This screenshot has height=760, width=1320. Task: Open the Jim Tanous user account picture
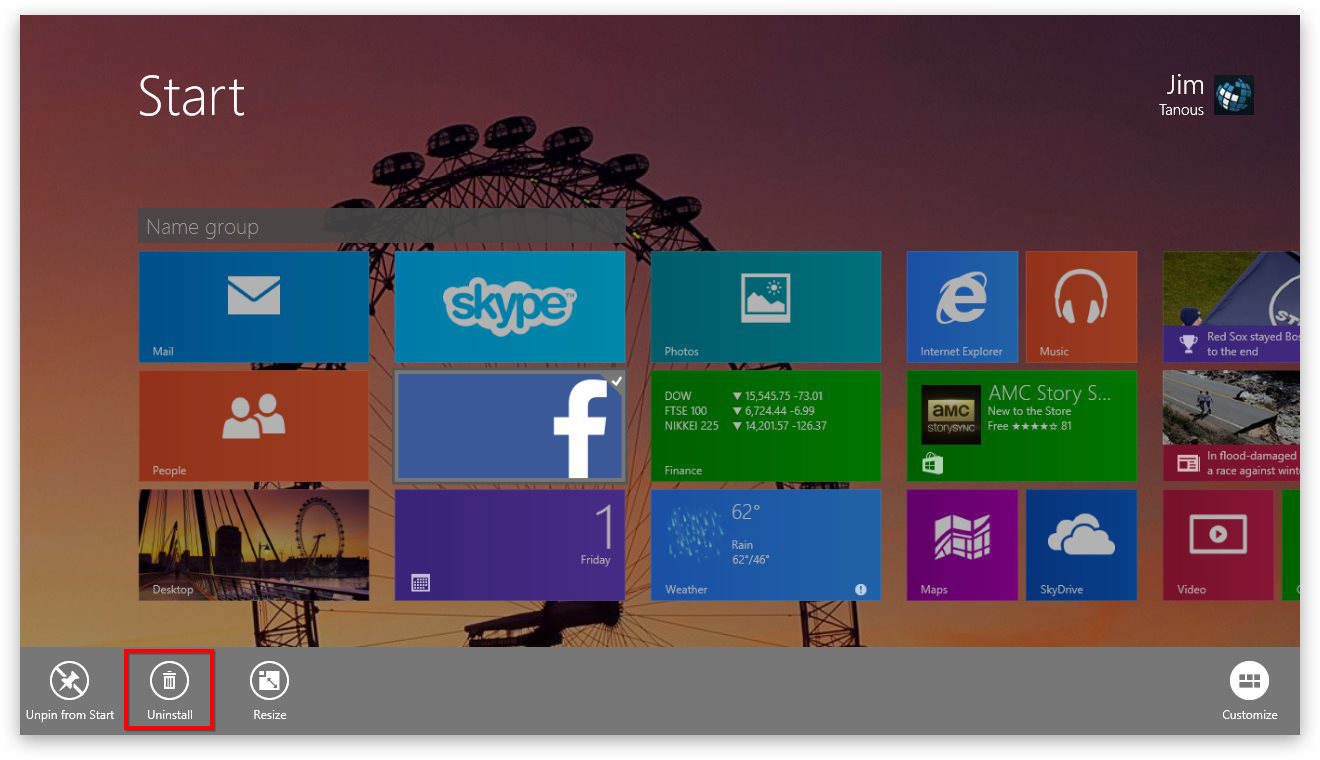click(x=1234, y=95)
